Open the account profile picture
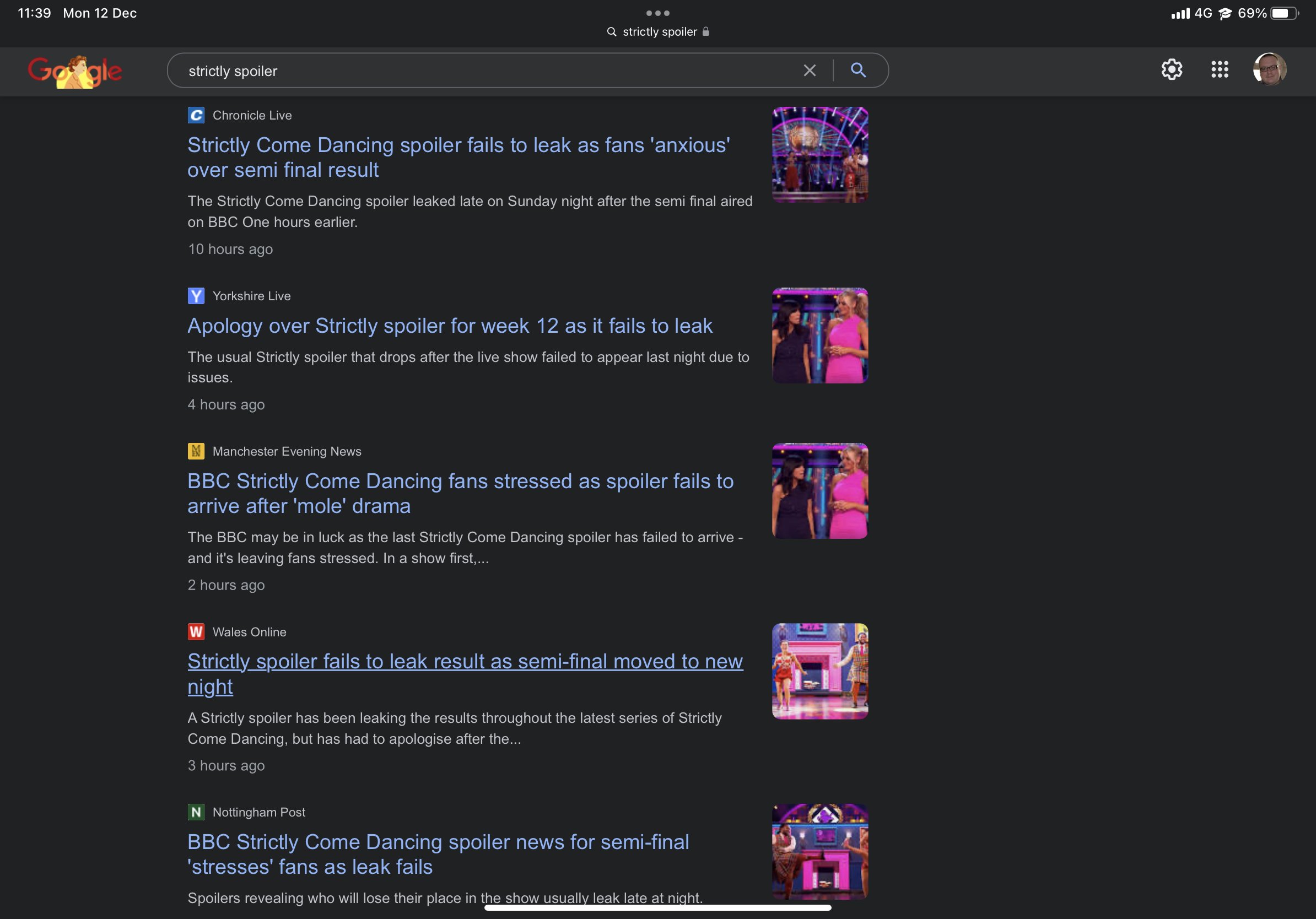Viewport: 1316px width, 919px height. [x=1270, y=69]
